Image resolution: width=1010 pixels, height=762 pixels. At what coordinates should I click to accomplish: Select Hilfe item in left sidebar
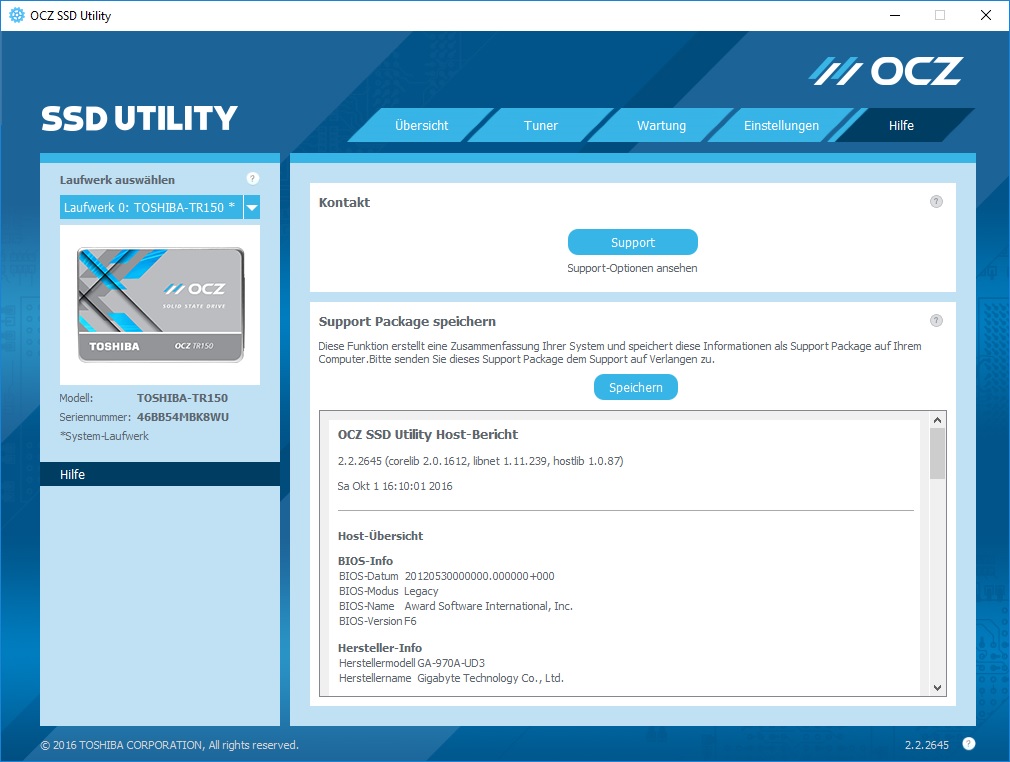tap(160, 475)
